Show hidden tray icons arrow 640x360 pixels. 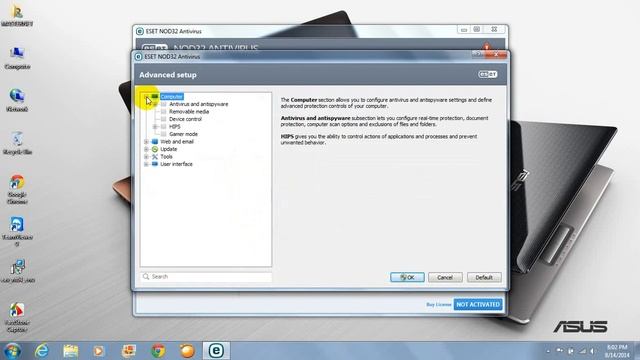(548, 351)
